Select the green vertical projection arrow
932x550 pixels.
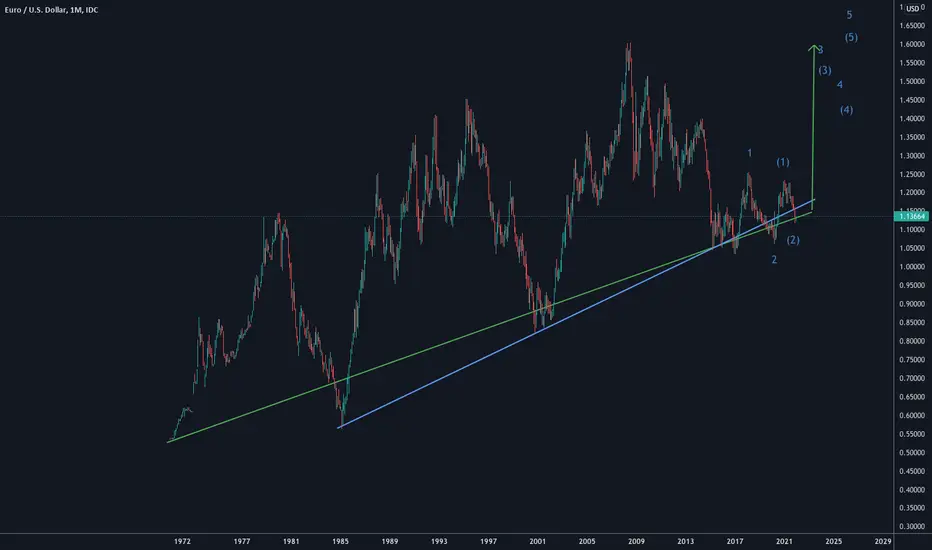(x=813, y=126)
